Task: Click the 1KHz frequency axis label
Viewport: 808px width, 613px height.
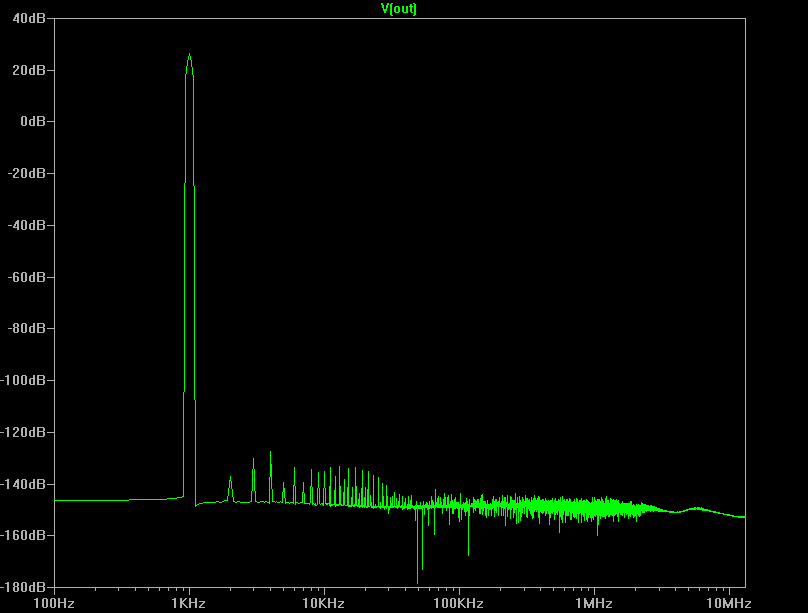Action: click(189, 603)
